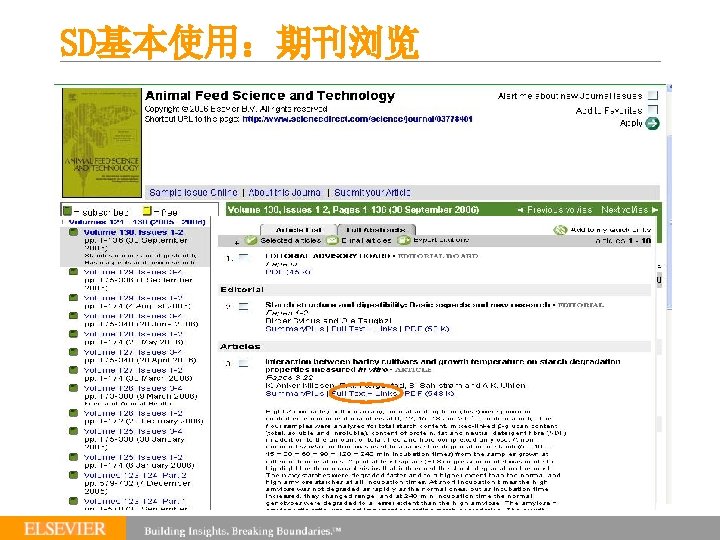Click green subscribed icon beside Volume 126 Issues 3-4

point(73,388)
